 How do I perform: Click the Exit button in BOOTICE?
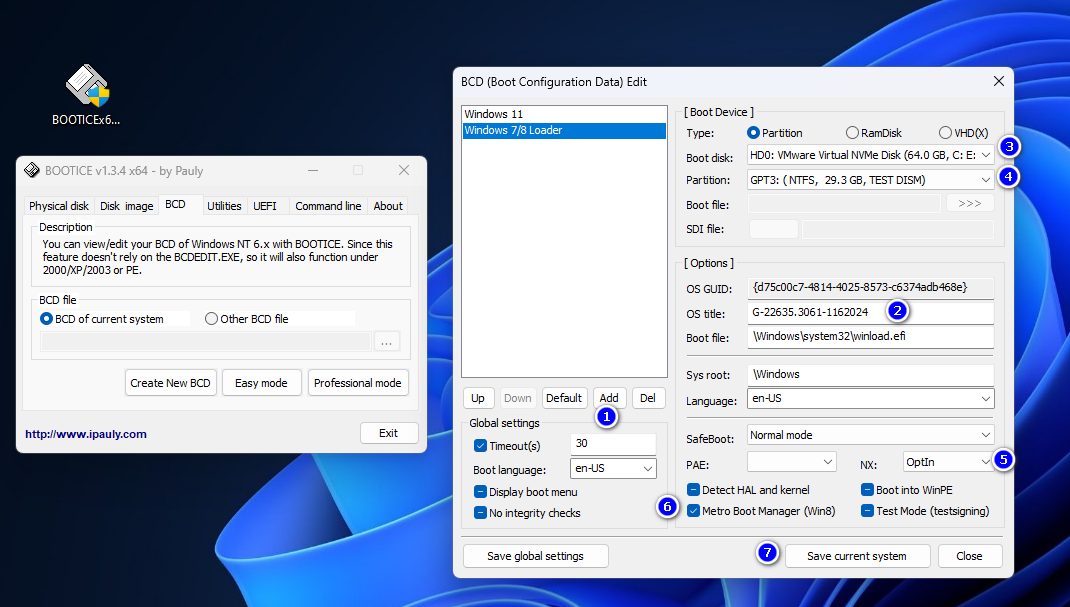point(388,433)
